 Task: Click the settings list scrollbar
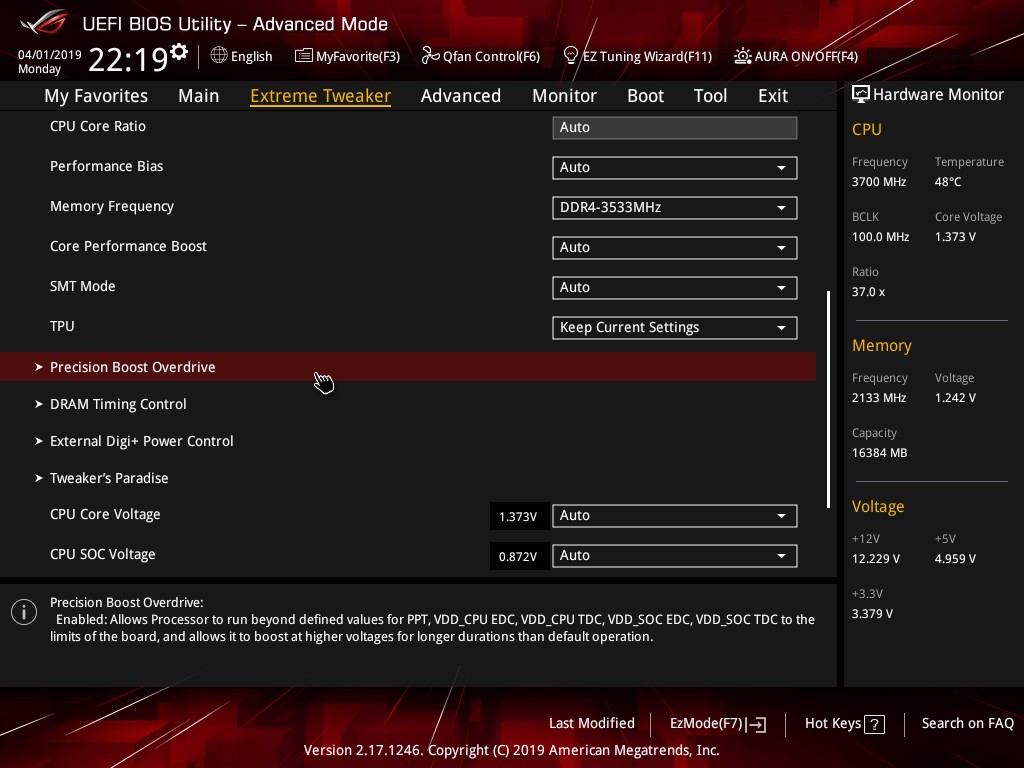point(829,400)
